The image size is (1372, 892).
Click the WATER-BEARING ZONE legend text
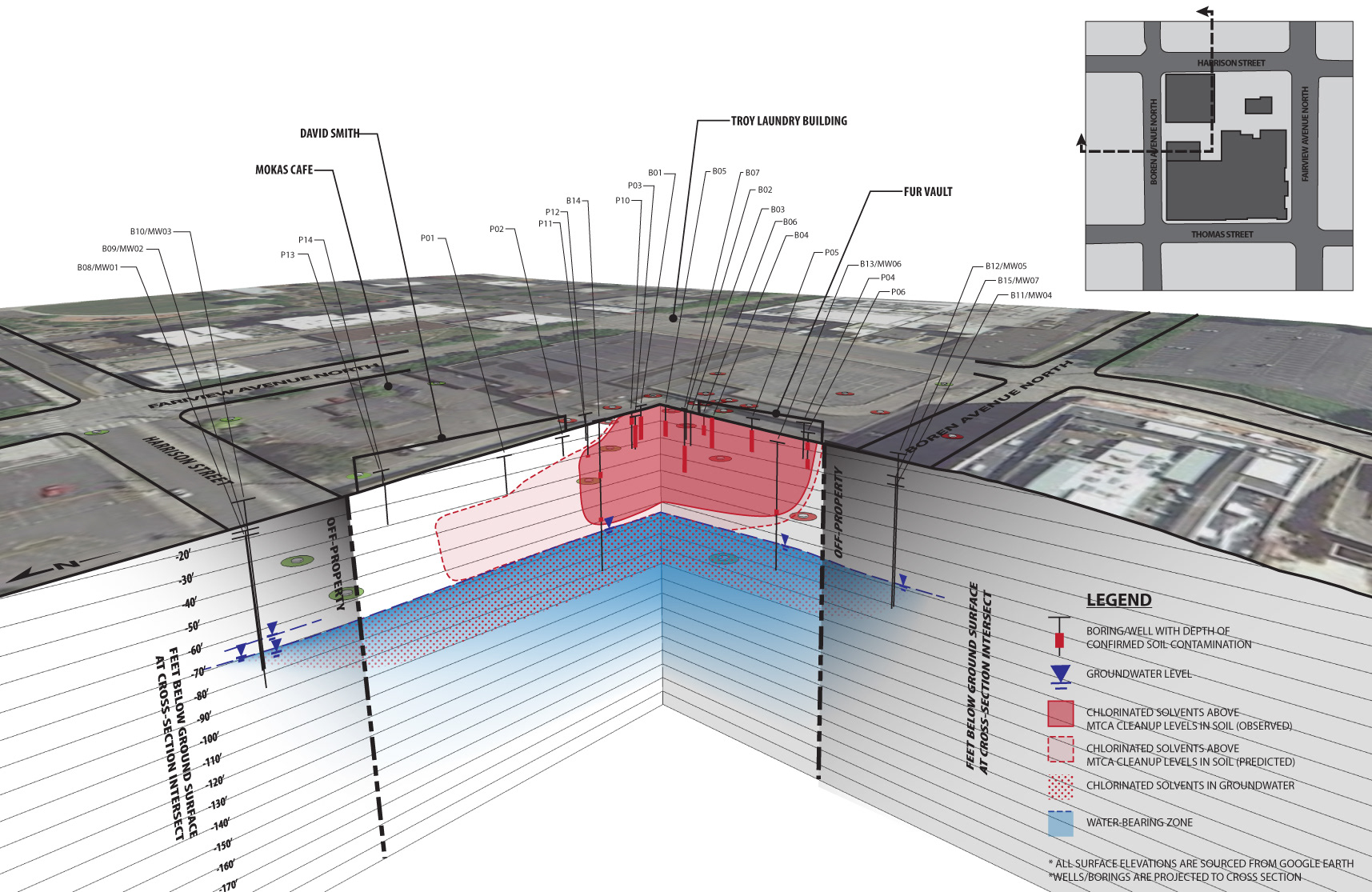tap(1139, 822)
